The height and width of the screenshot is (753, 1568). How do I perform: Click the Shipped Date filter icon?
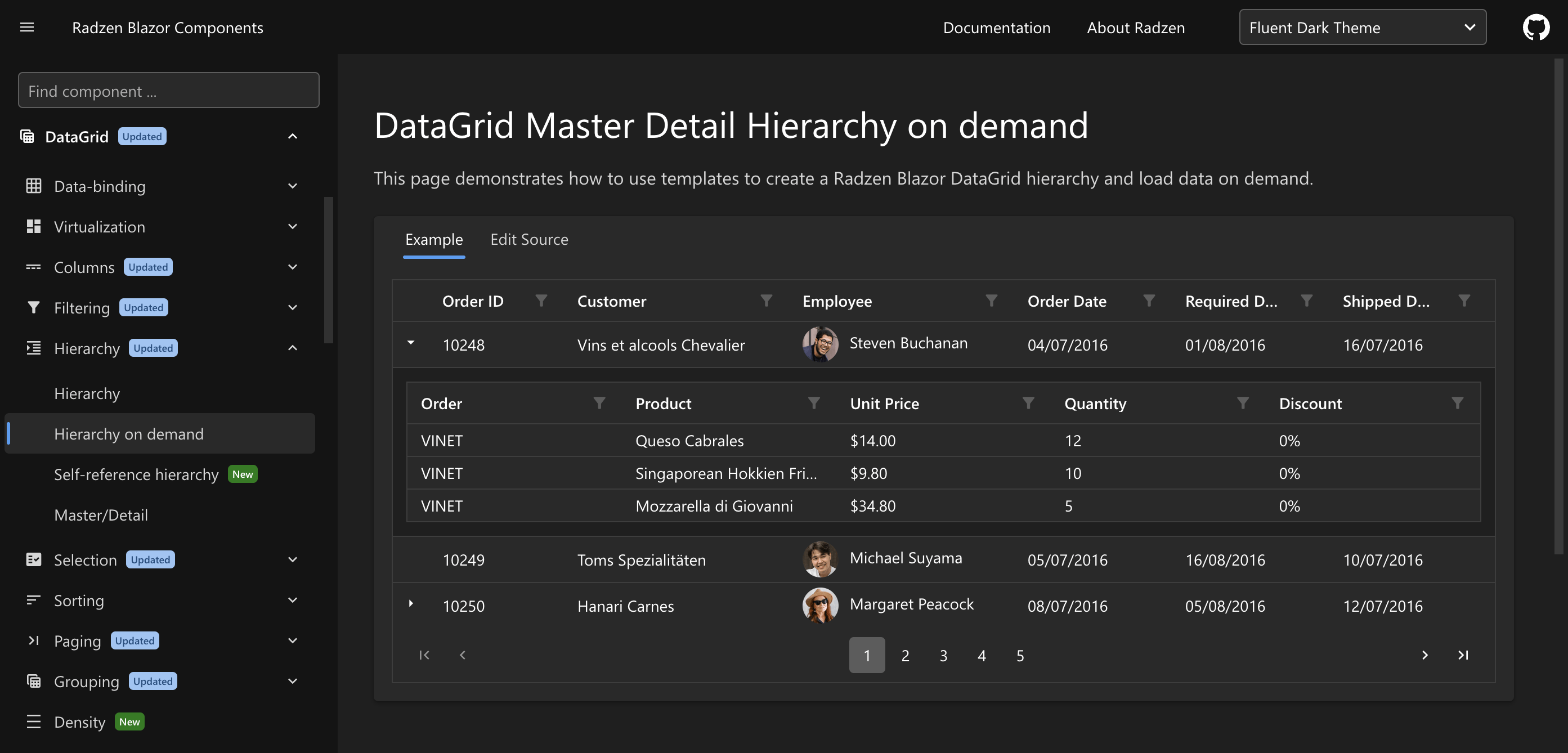(x=1464, y=301)
